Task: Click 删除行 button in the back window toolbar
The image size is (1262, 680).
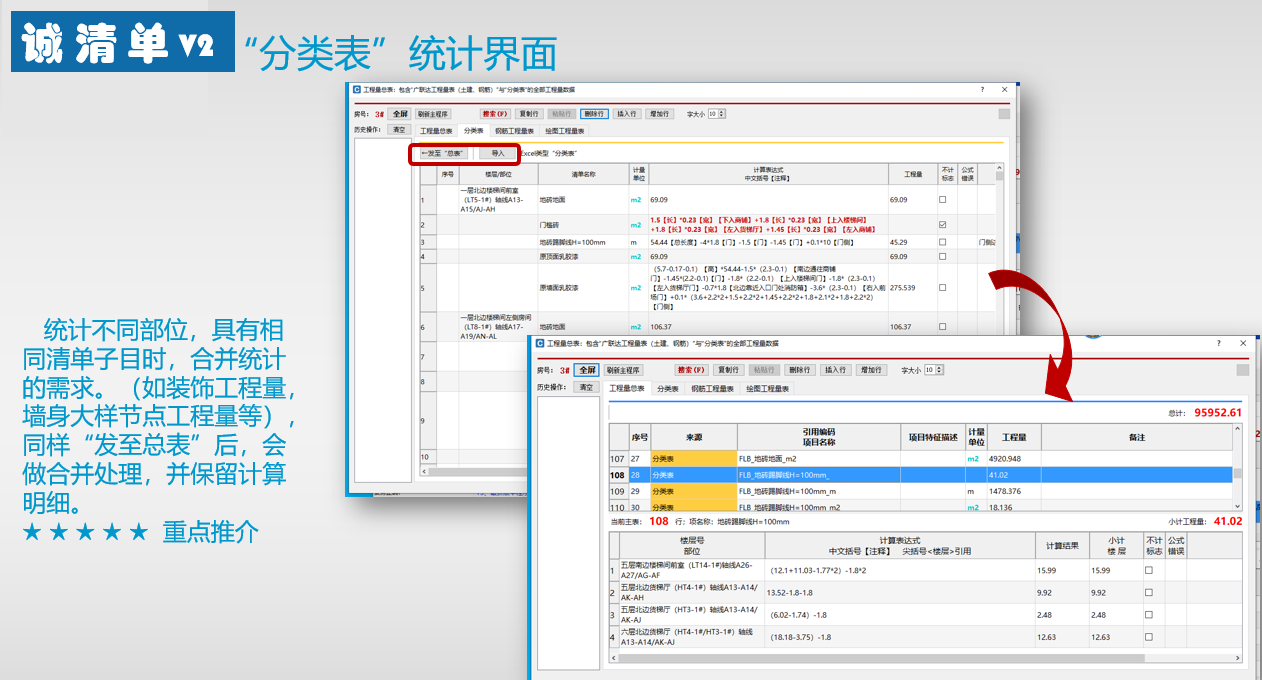Action: [x=593, y=114]
